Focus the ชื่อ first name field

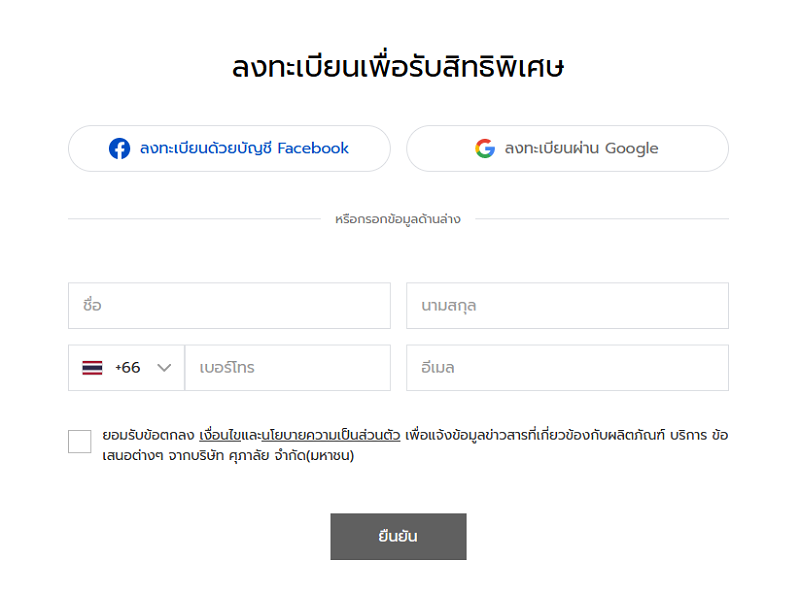coord(229,306)
